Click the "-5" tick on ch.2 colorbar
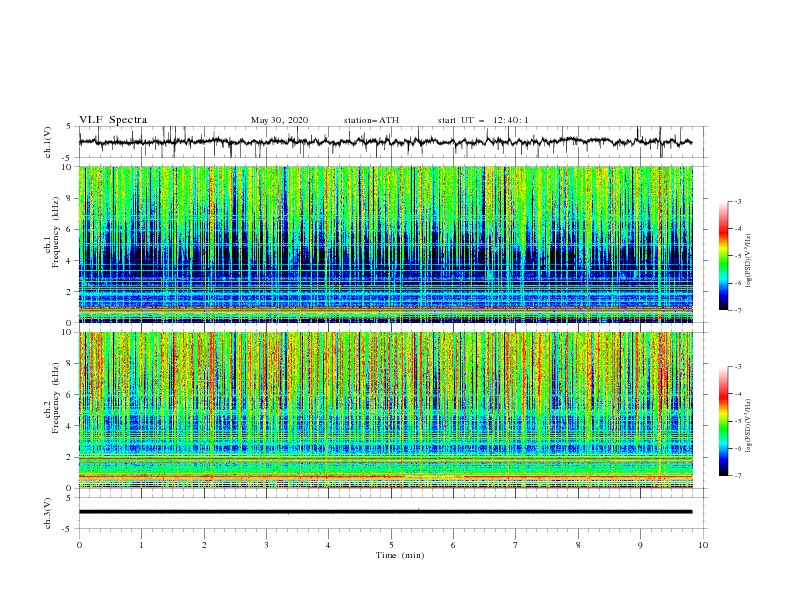The width and height of the screenshot is (792, 612). pos(737,421)
